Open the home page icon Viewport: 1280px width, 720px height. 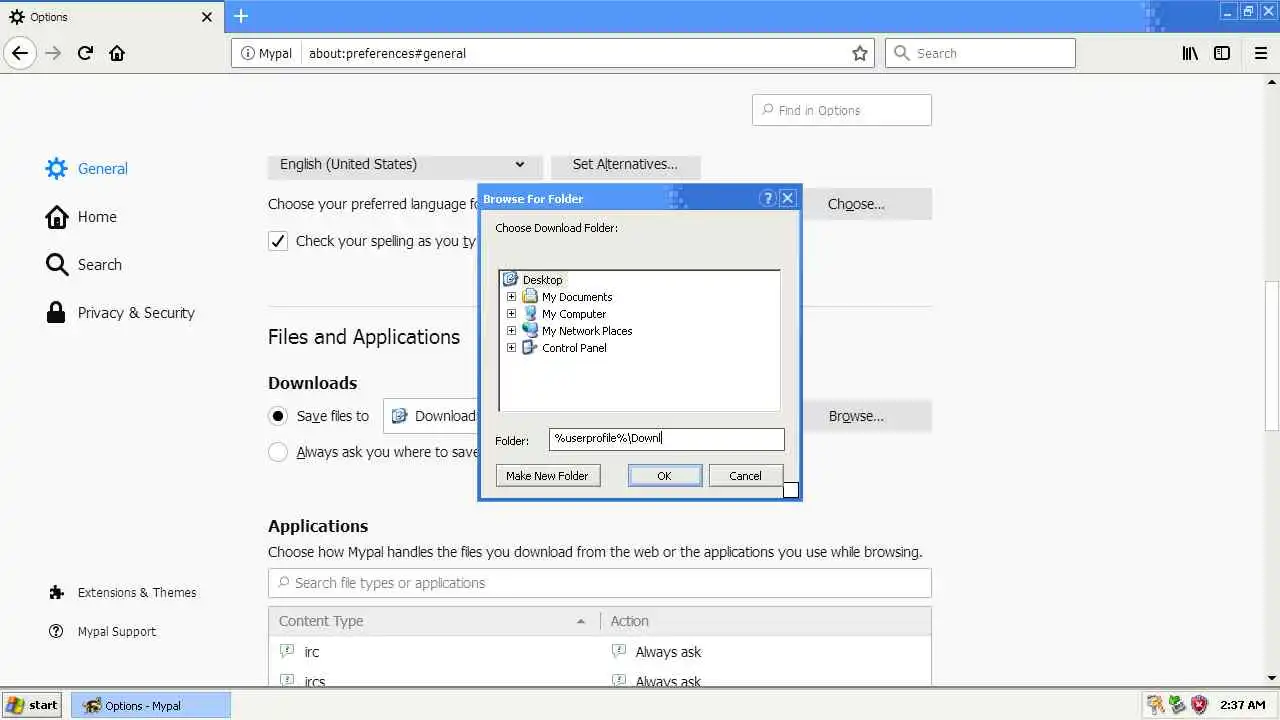(x=117, y=53)
